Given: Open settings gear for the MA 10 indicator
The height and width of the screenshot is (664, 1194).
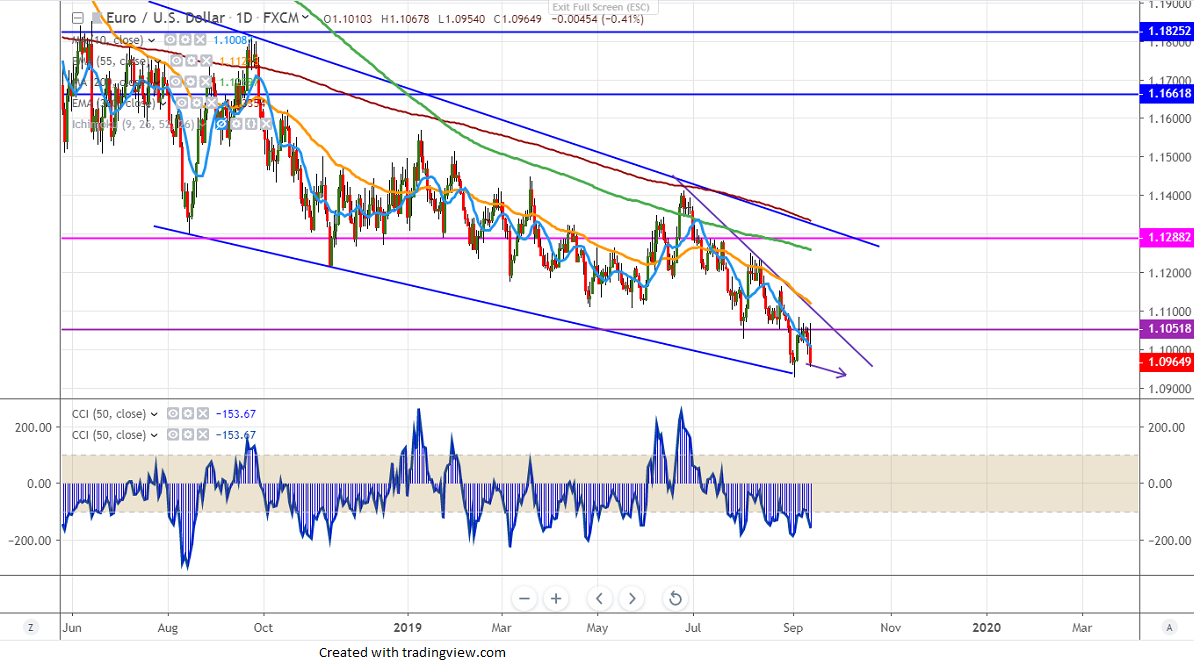Looking at the screenshot, I should coord(186,40).
